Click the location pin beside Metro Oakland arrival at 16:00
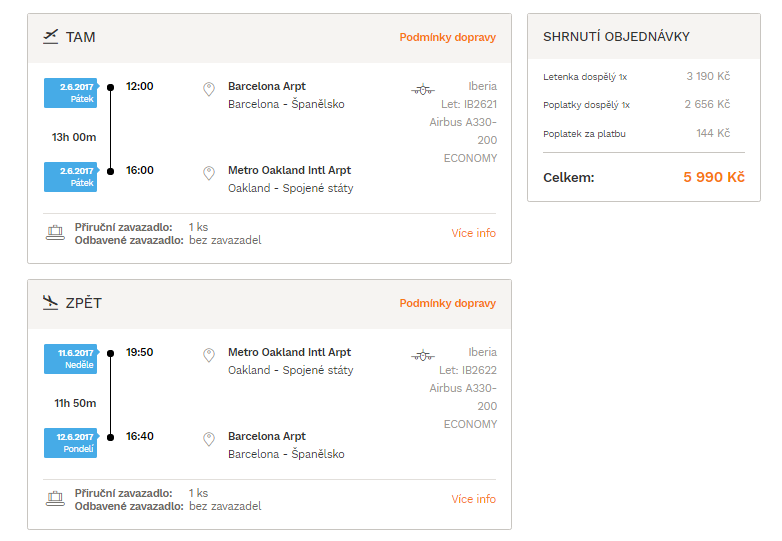Screen dimensions: 782x541 209,173
